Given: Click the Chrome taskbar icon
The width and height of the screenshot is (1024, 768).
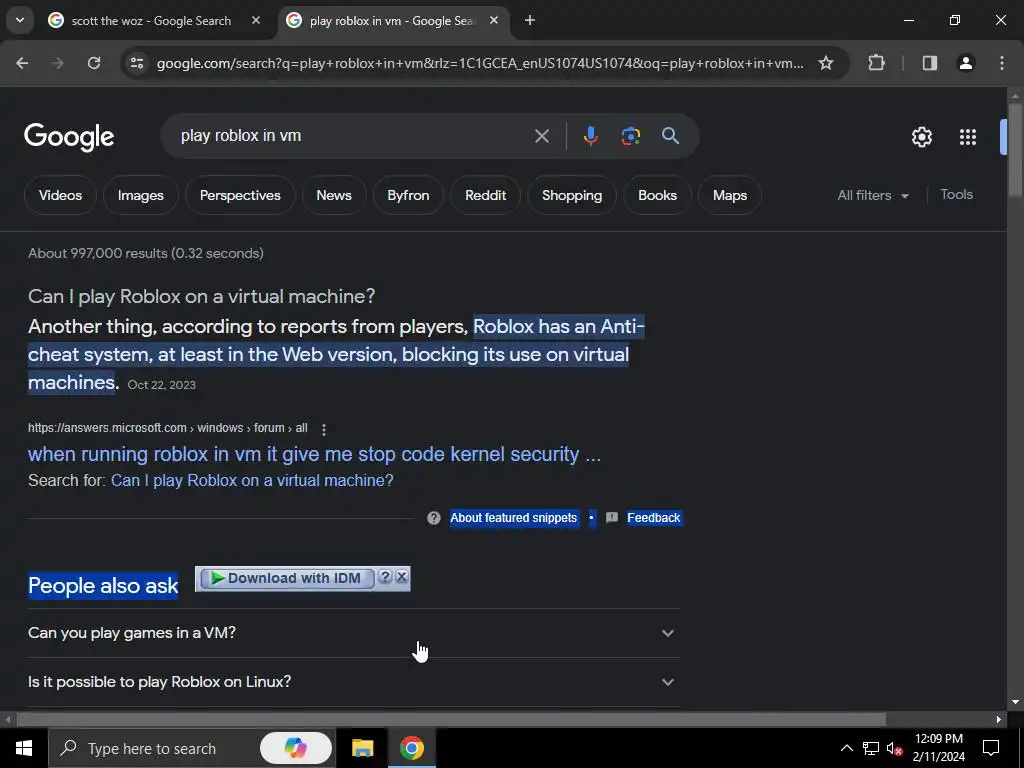Looking at the screenshot, I should click(x=411, y=748).
